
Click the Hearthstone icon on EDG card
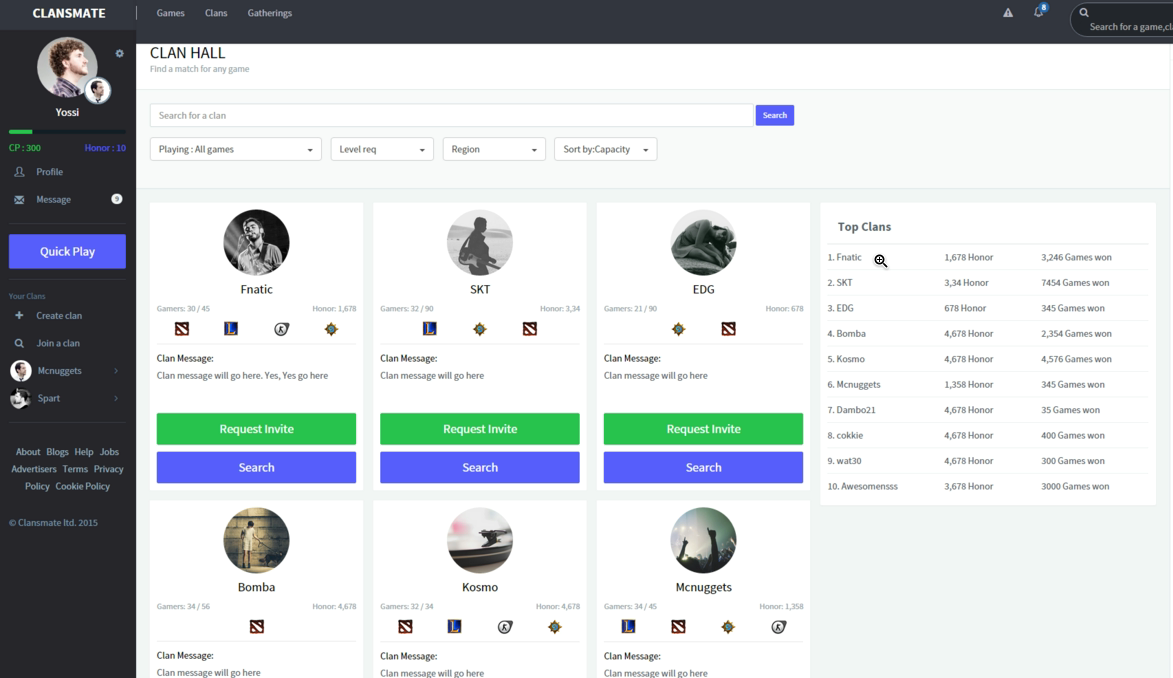tap(678, 329)
